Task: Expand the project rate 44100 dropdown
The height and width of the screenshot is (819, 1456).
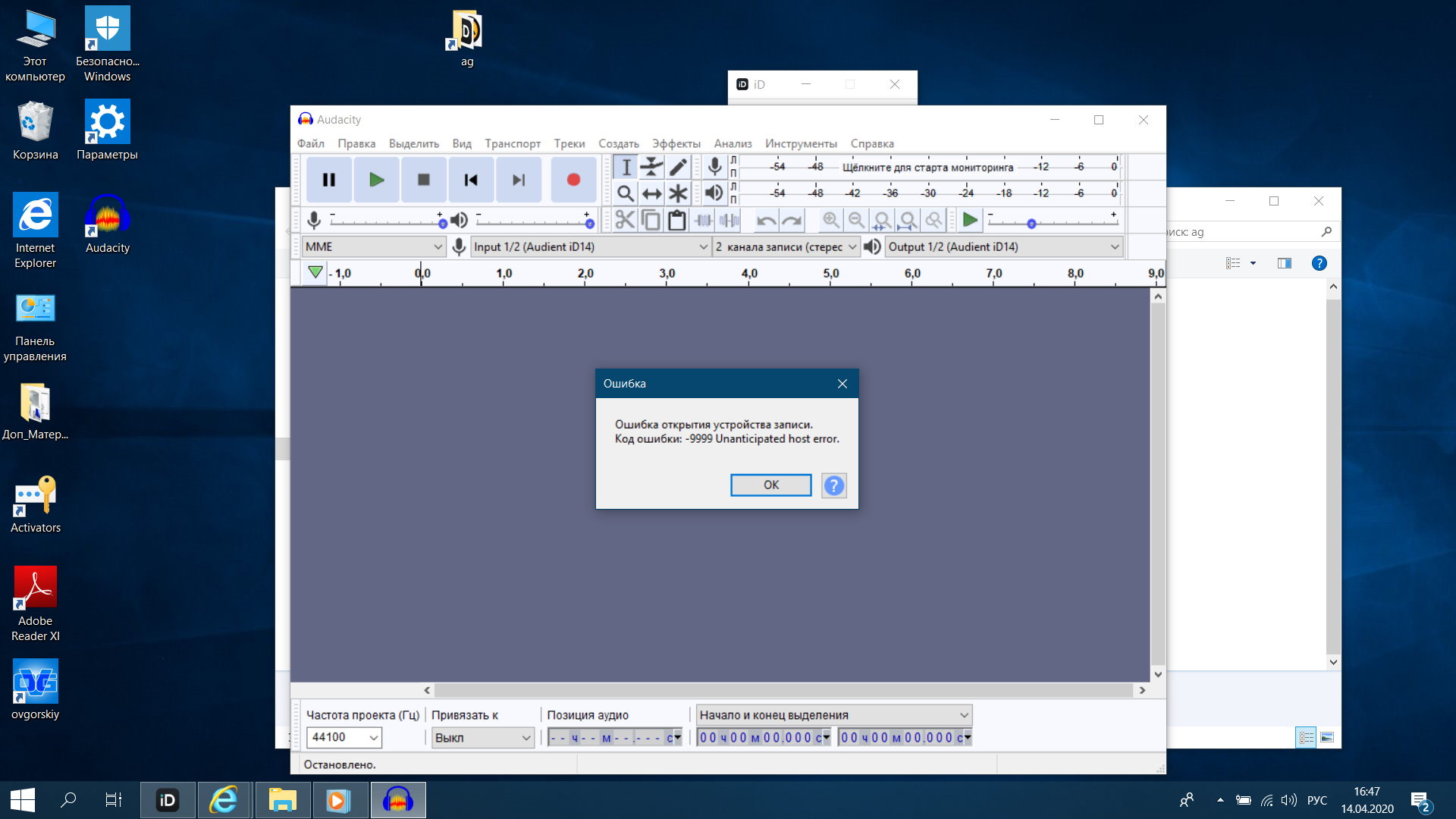Action: pos(373,737)
